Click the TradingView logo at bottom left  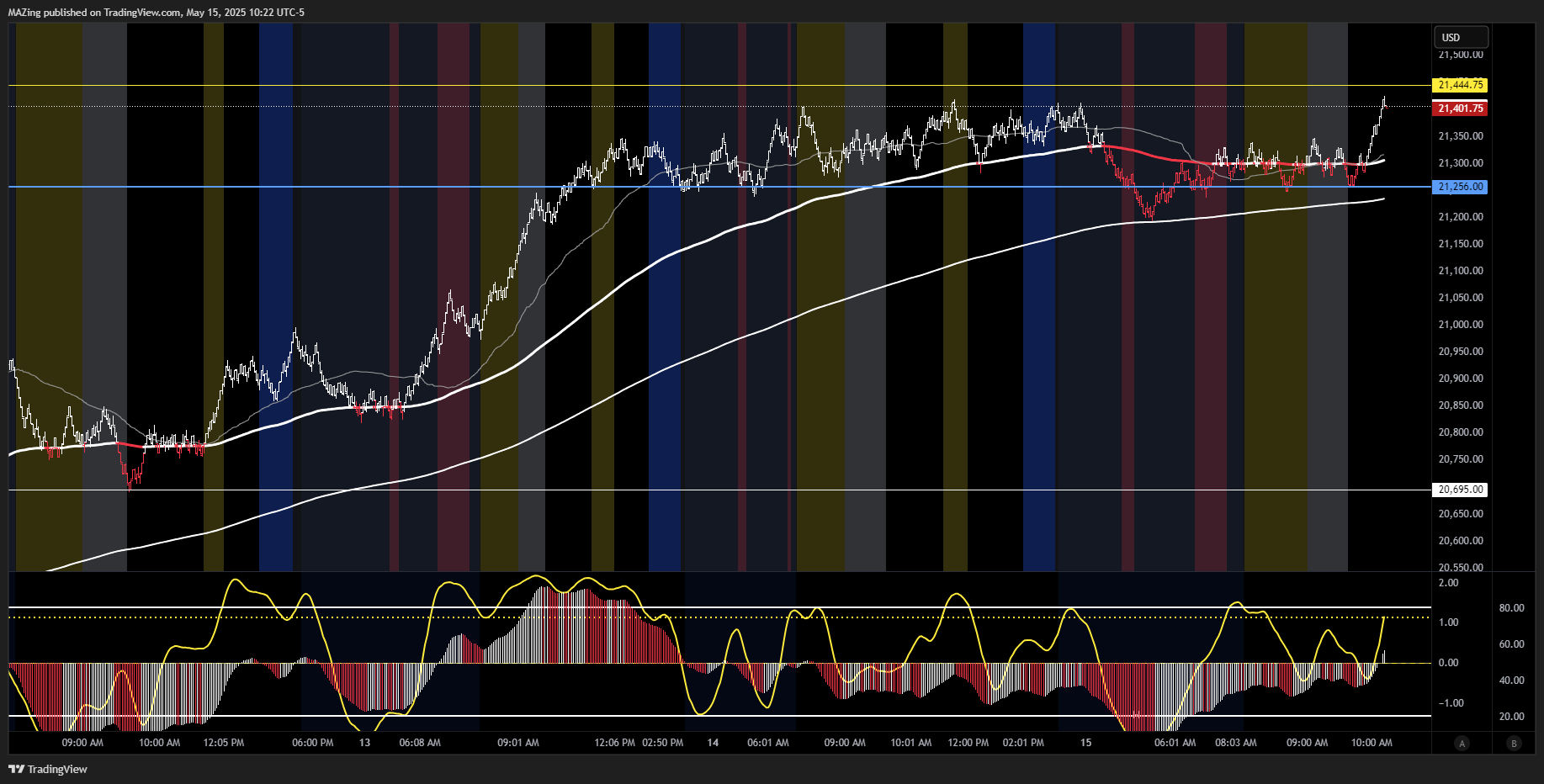(x=48, y=769)
